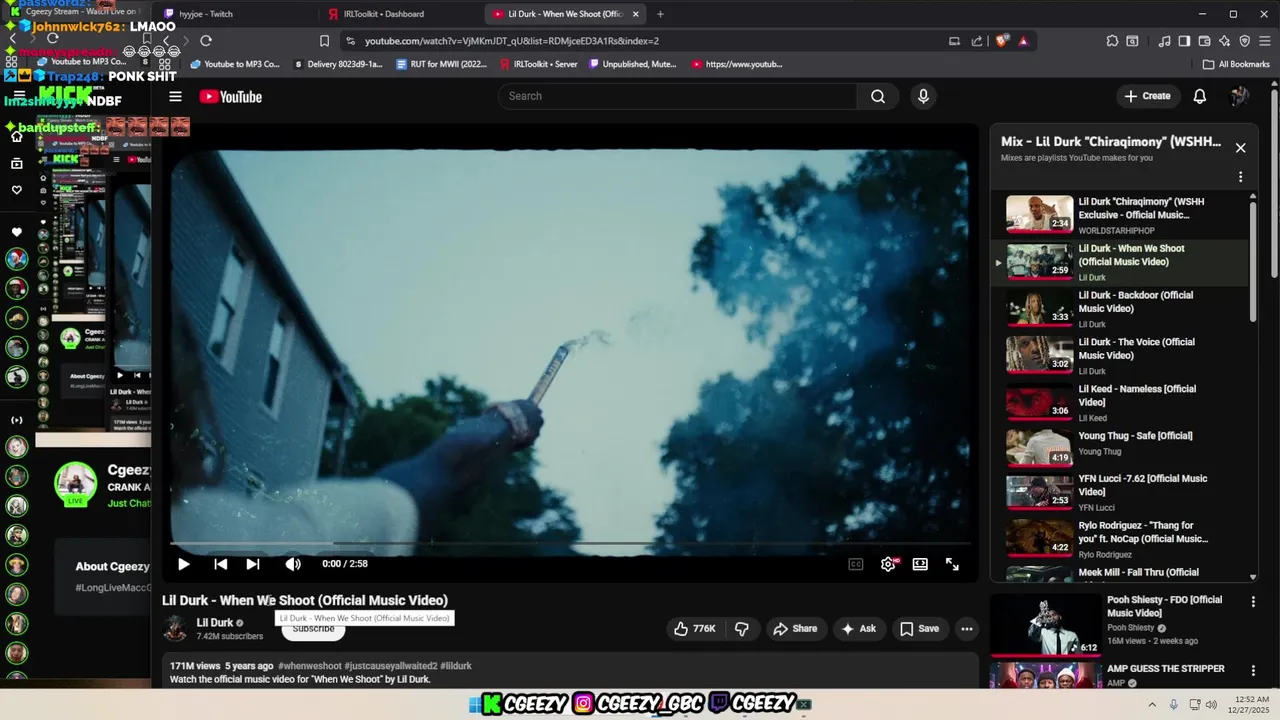
Task: Share the Lil Durk video
Action: click(x=795, y=629)
